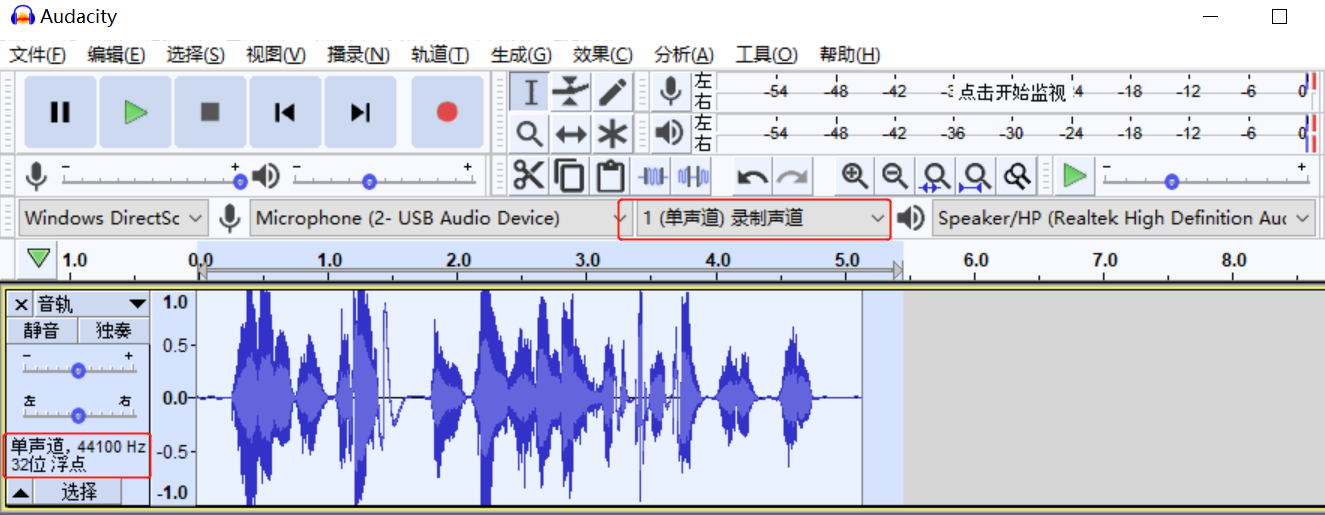Adjust the track left-right pan slider
The width and height of the screenshot is (1325, 515).
point(78,413)
